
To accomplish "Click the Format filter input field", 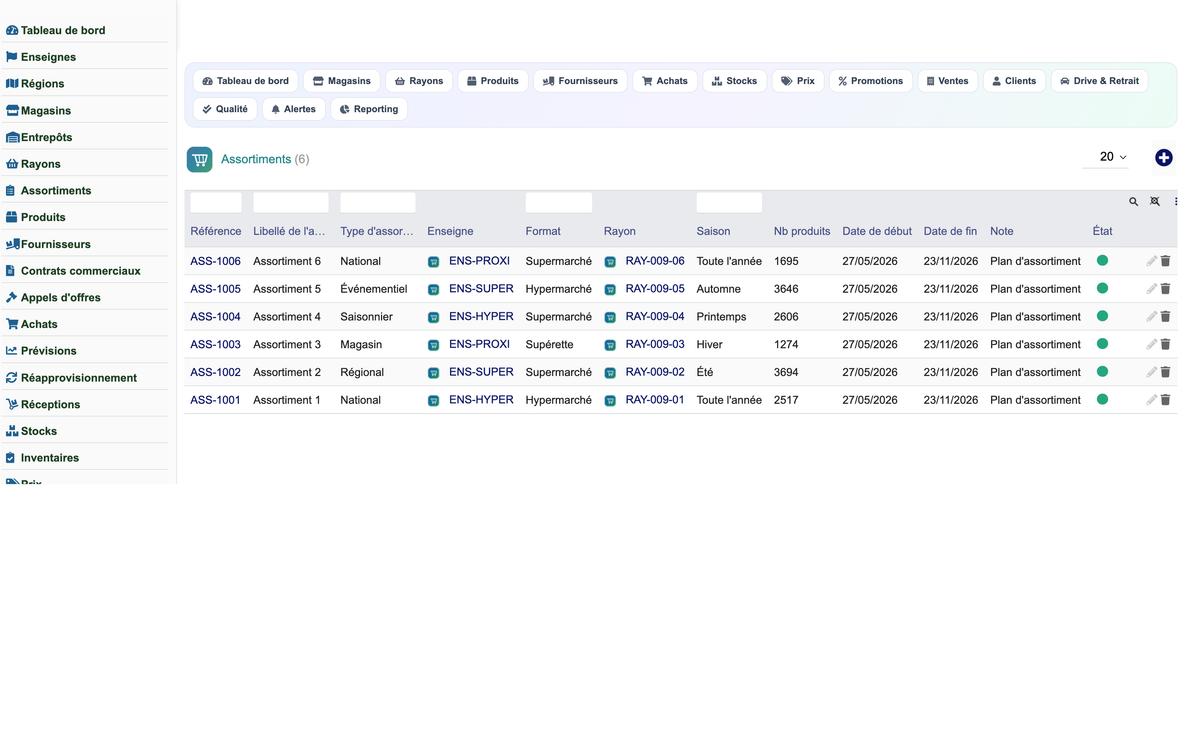I will click(x=559, y=203).
